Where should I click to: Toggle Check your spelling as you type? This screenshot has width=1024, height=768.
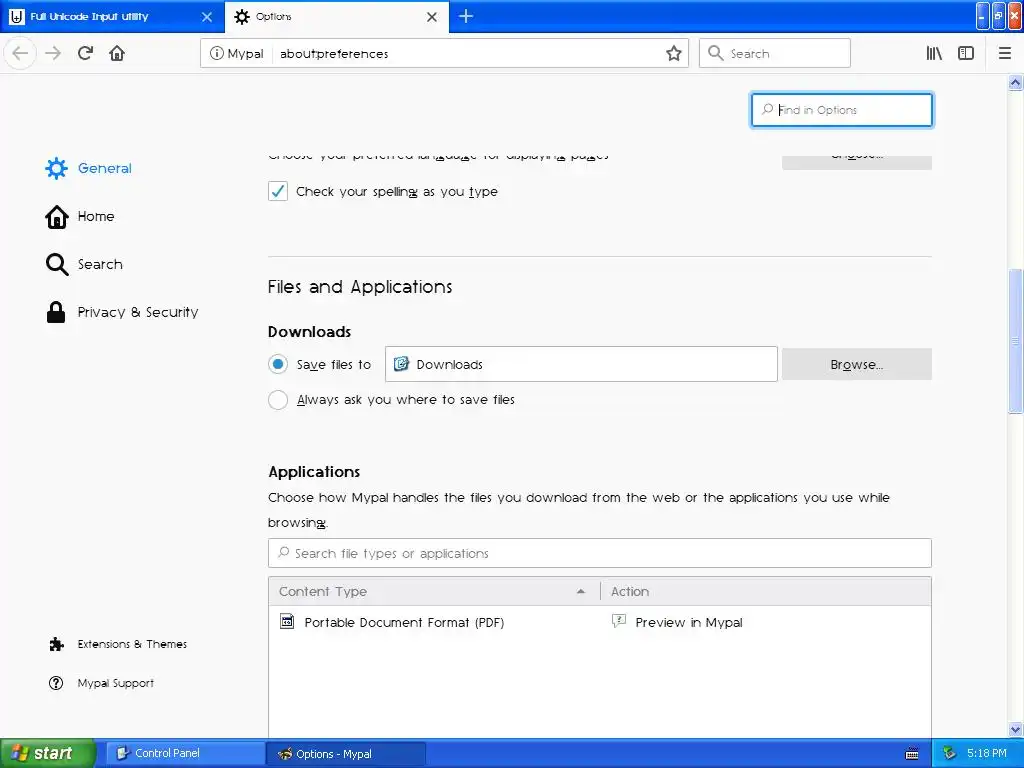tap(278, 191)
